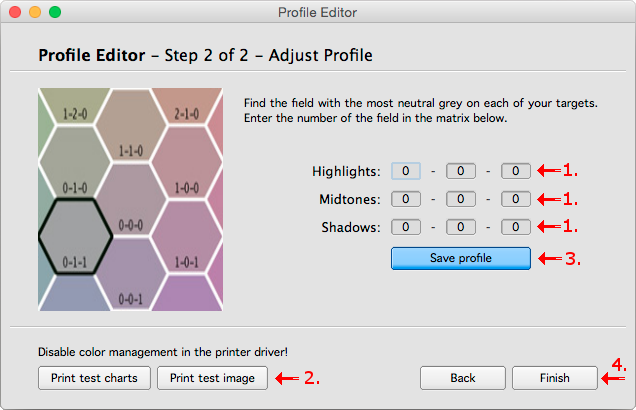Focus the middle Shadows number field

point(460,227)
